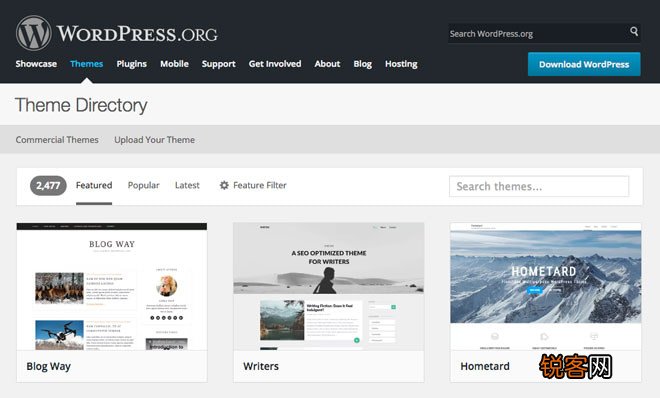The width and height of the screenshot is (660, 398).
Task: Switch to the Latest tab
Action: pos(187,185)
